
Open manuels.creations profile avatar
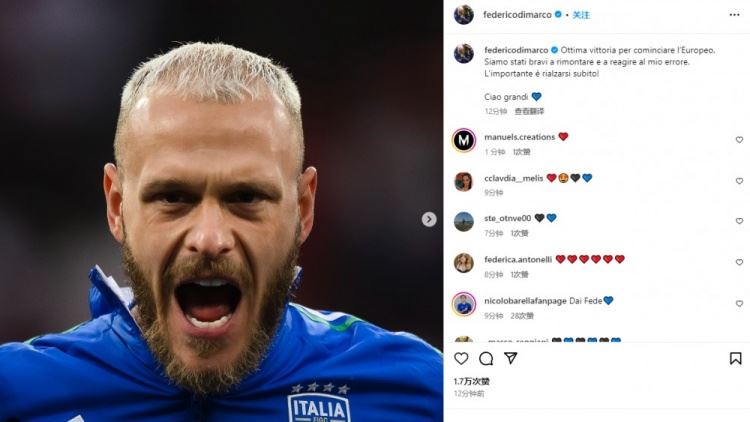click(x=463, y=140)
